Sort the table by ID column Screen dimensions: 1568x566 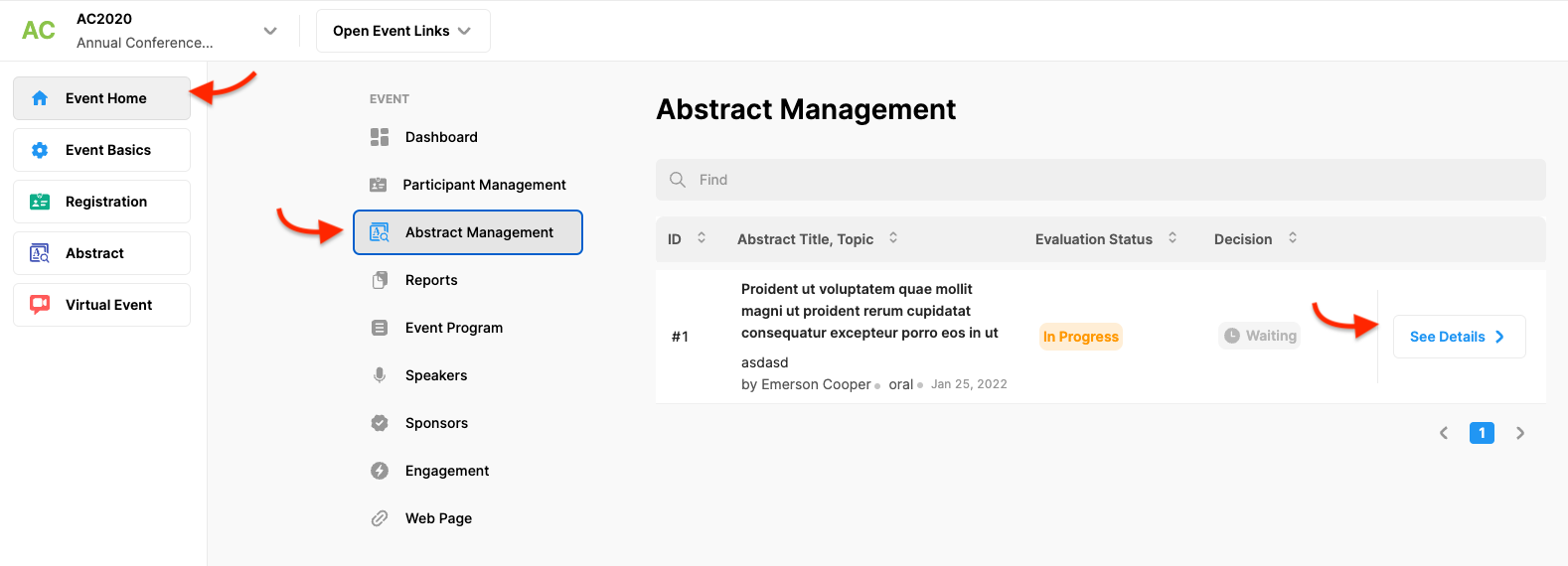(702, 238)
